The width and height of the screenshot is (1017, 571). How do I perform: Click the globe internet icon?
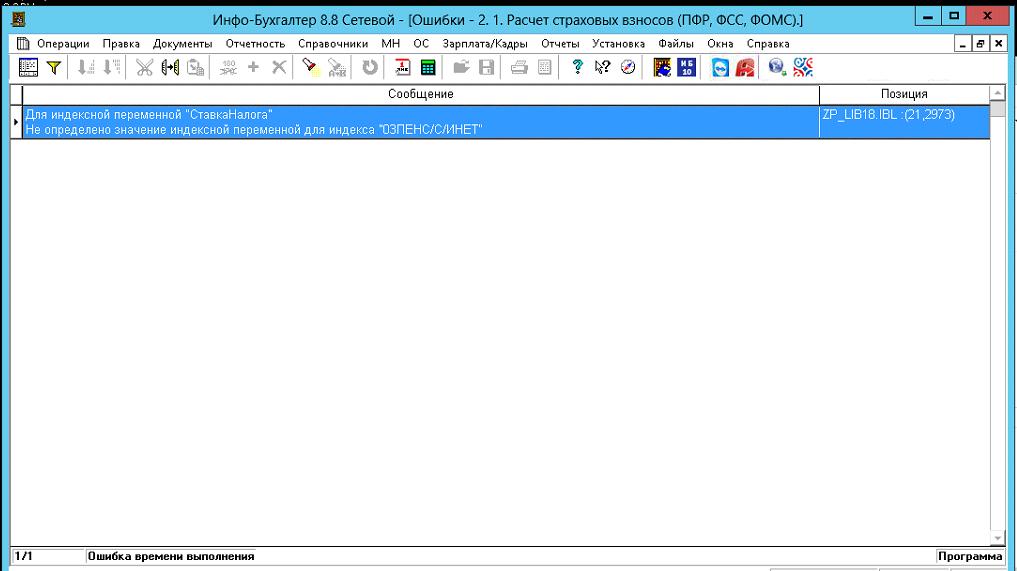coord(777,67)
